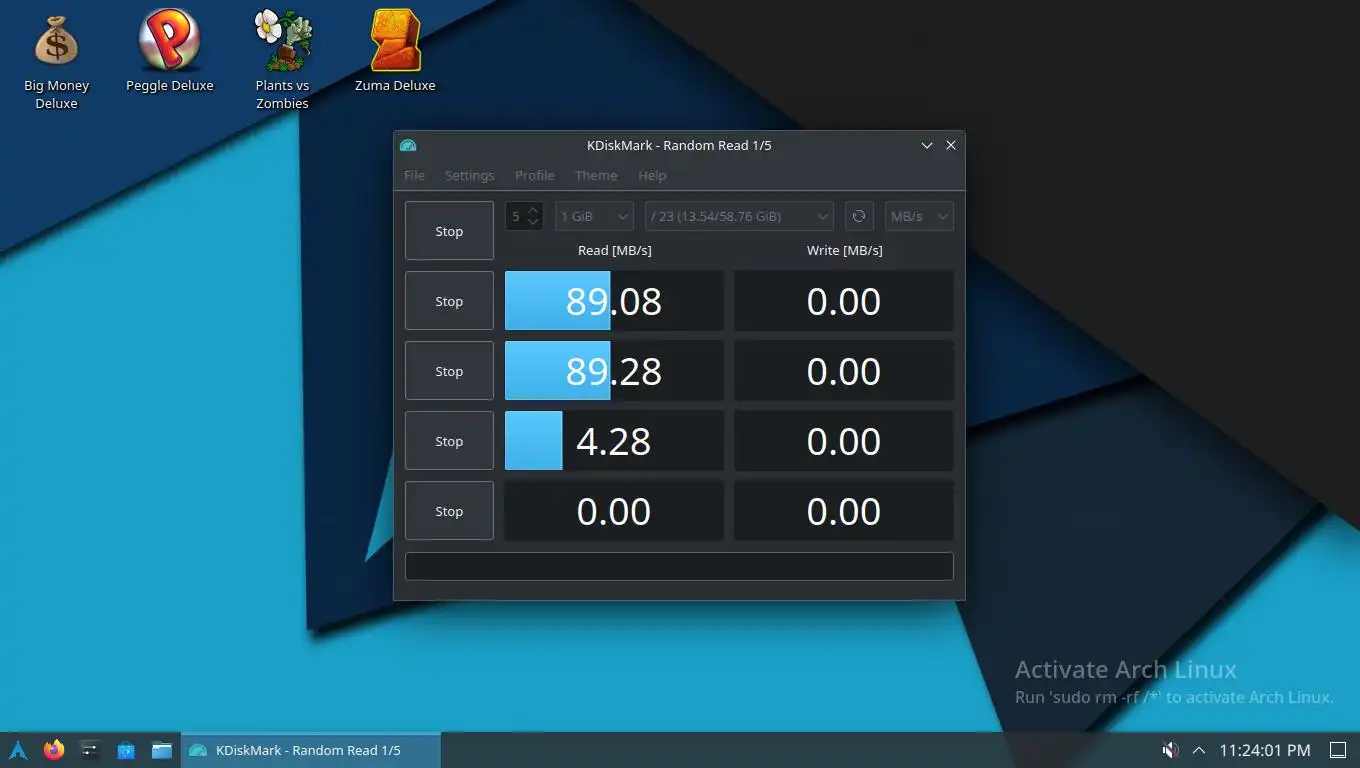
Task: Click the refresh storage list icon
Action: pos(858,216)
